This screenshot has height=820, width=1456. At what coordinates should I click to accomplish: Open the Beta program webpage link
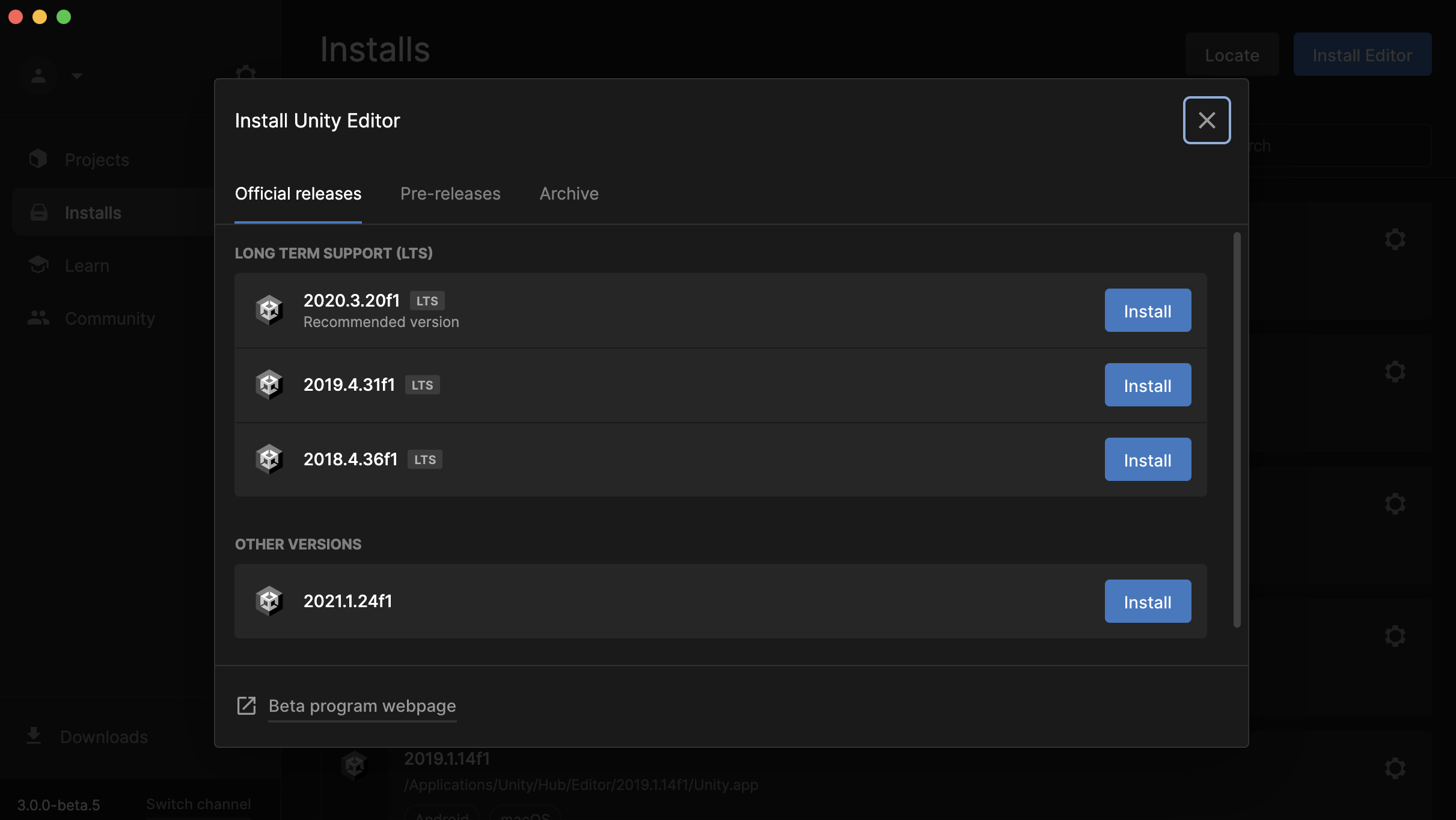point(362,706)
